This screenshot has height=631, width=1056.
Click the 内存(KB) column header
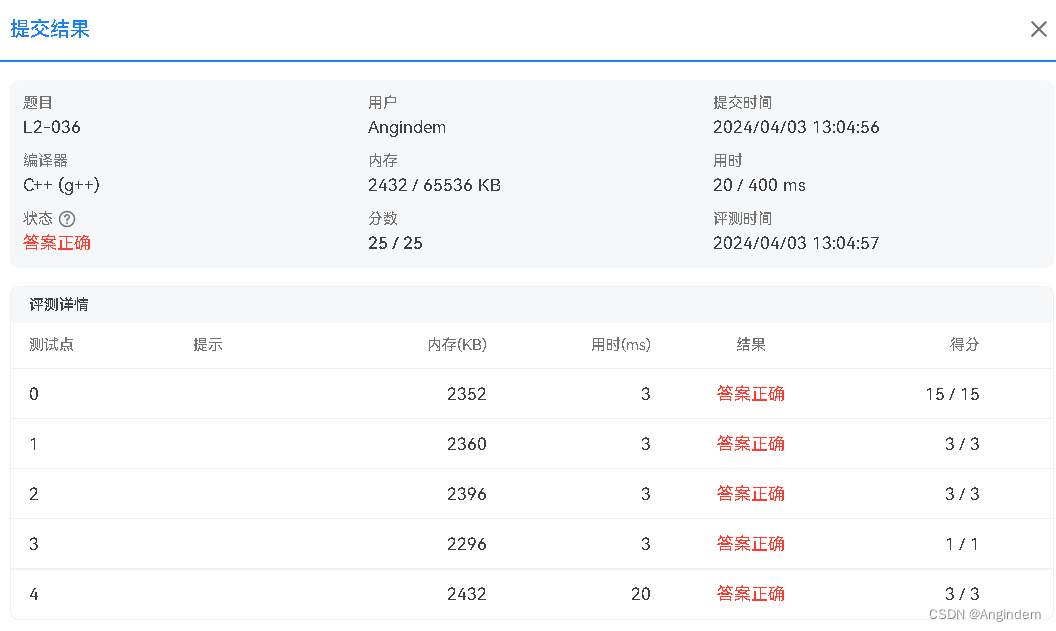[x=457, y=345]
